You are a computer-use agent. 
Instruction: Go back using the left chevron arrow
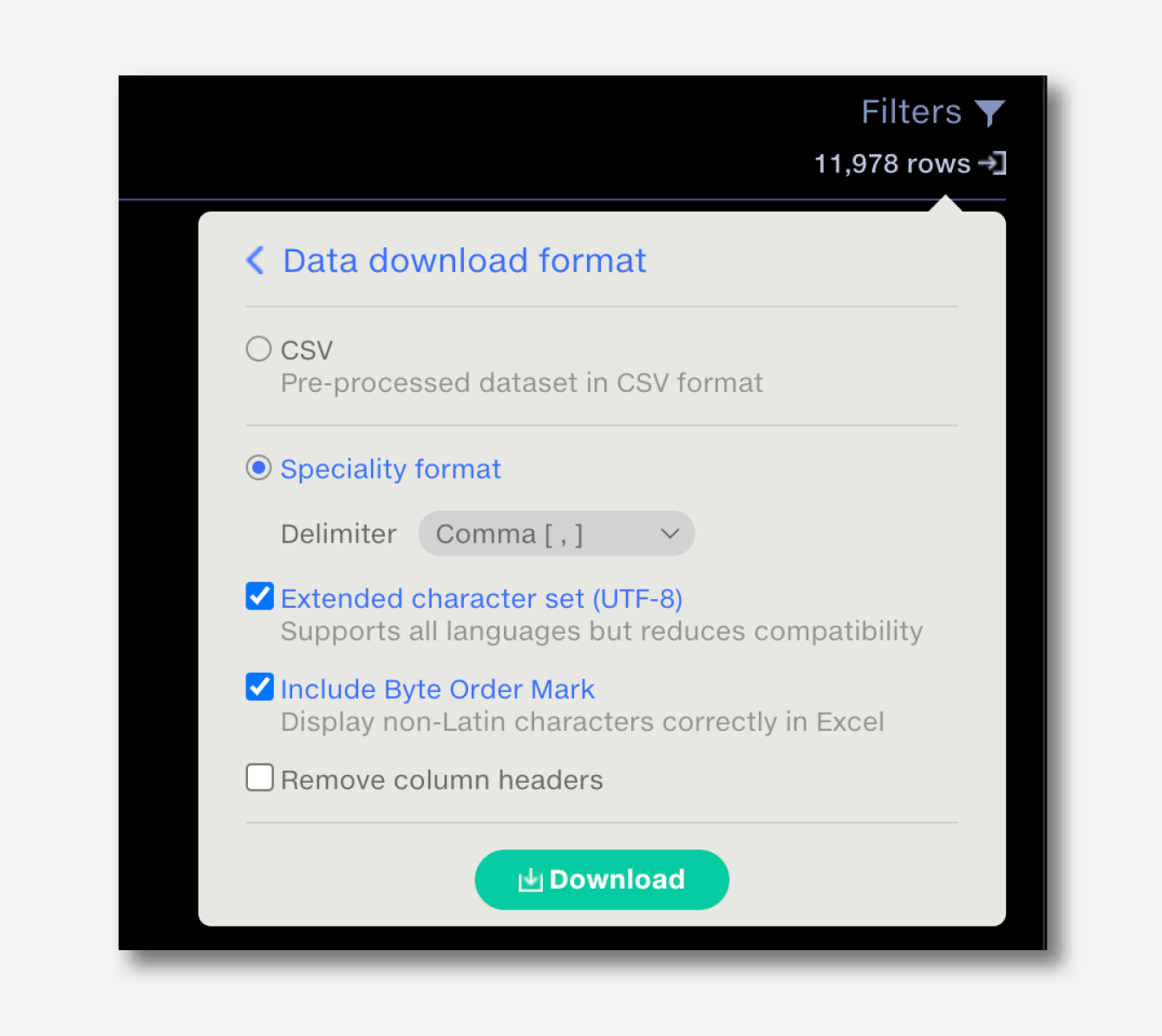pos(255,260)
